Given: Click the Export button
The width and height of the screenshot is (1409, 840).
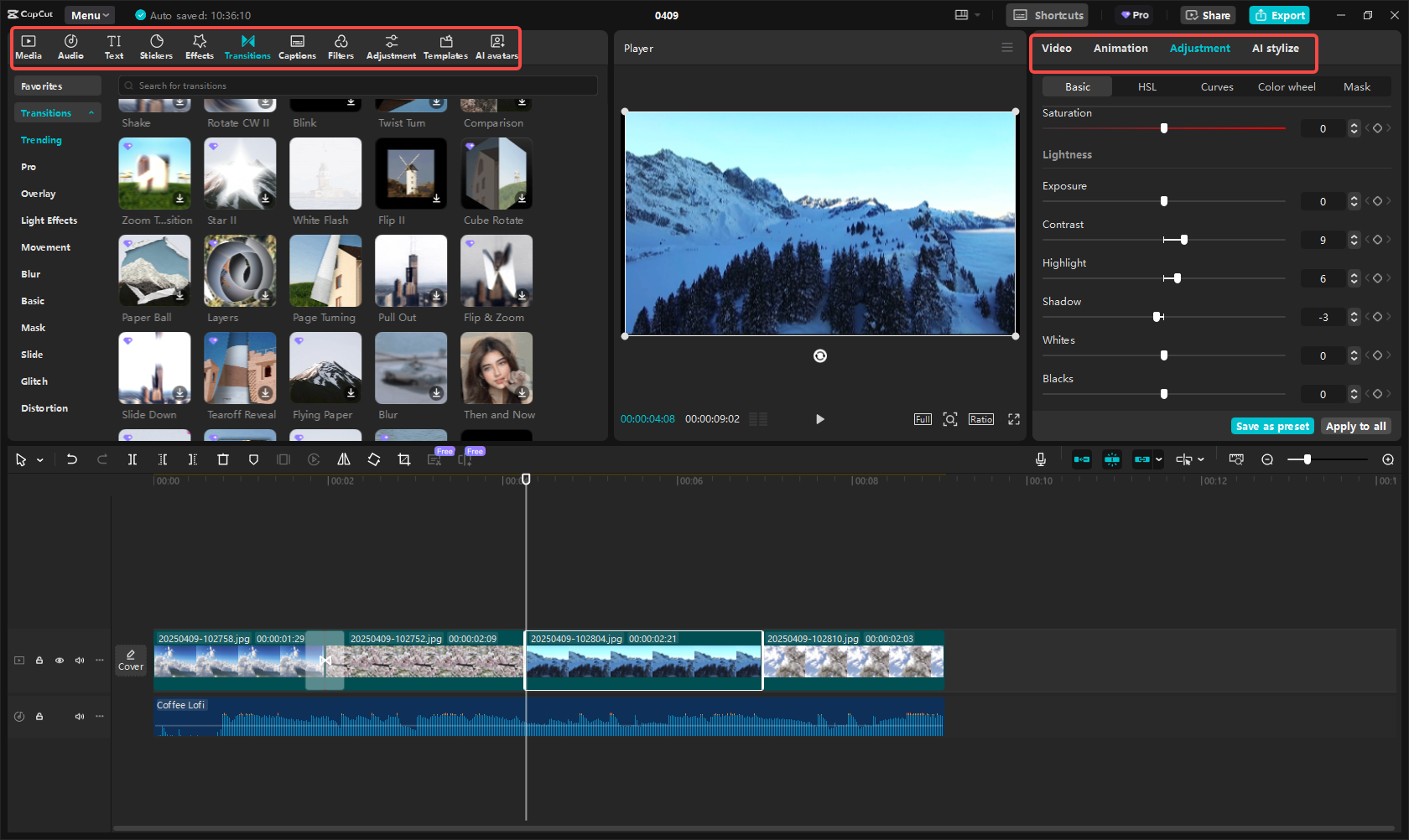Looking at the screenshot, I should tap(1279, 15).
